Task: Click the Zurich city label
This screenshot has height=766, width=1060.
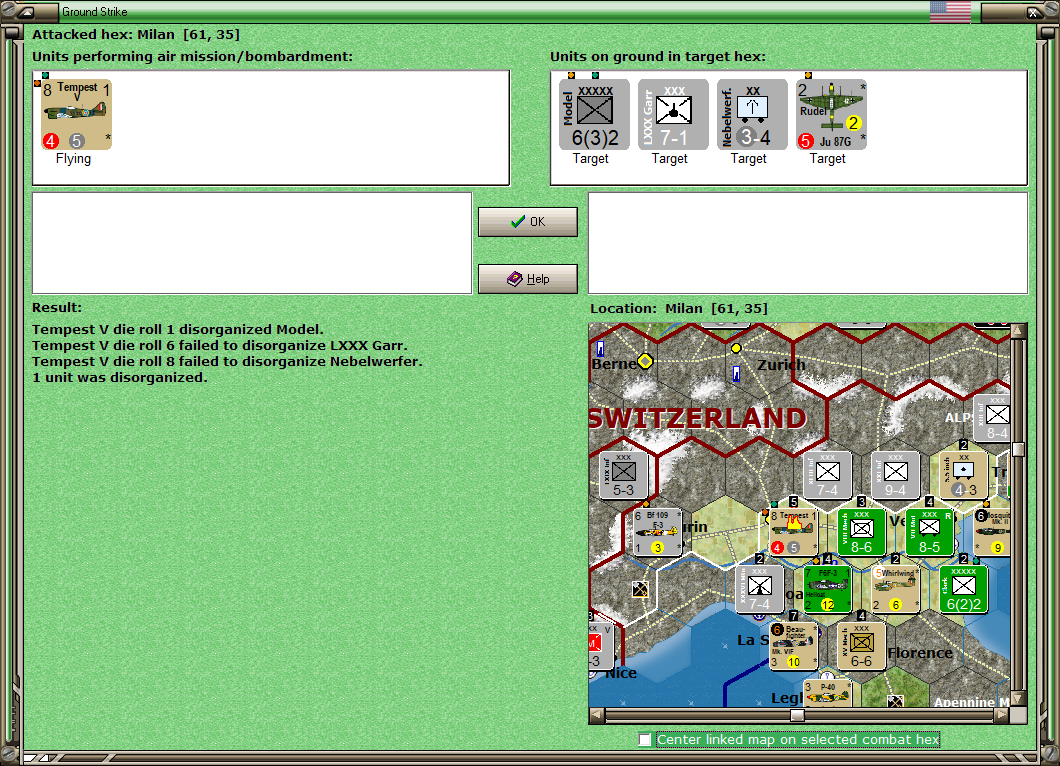Action: 781,365
